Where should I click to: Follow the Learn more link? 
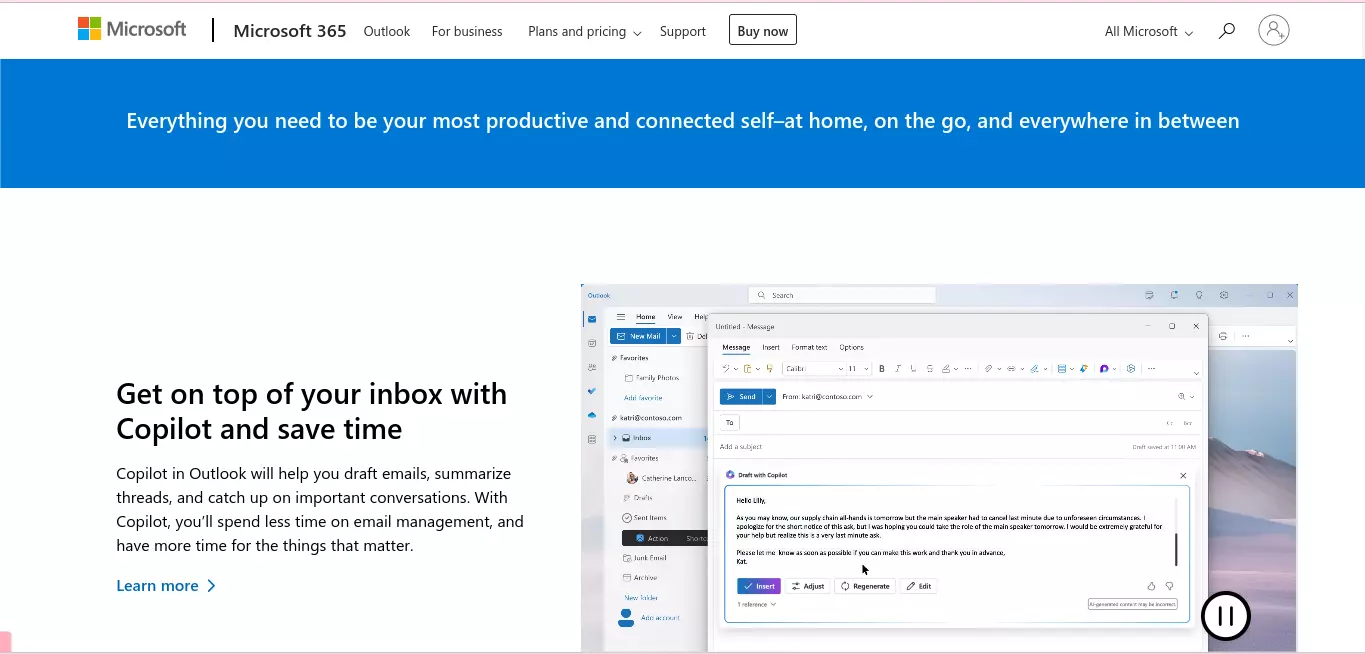(166, 586)
